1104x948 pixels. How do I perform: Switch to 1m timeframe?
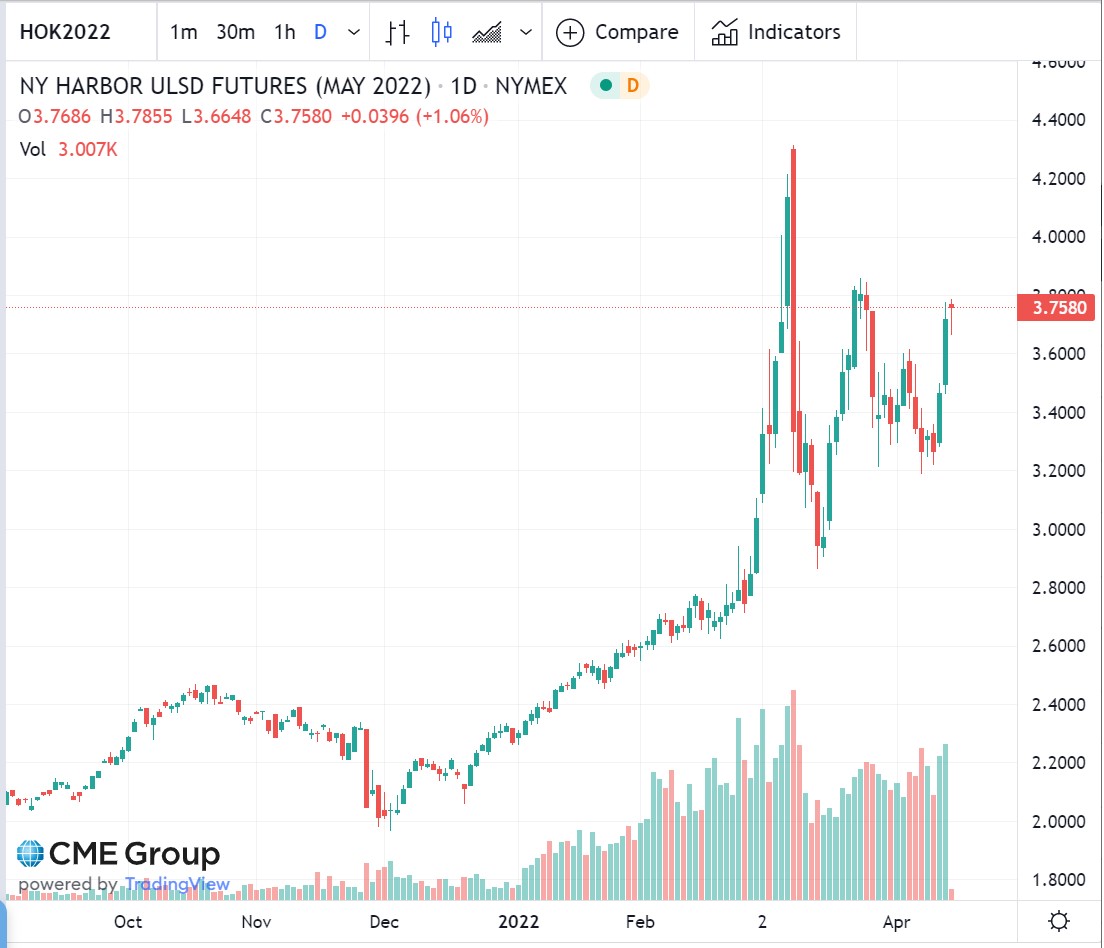(x=183, y=32)
